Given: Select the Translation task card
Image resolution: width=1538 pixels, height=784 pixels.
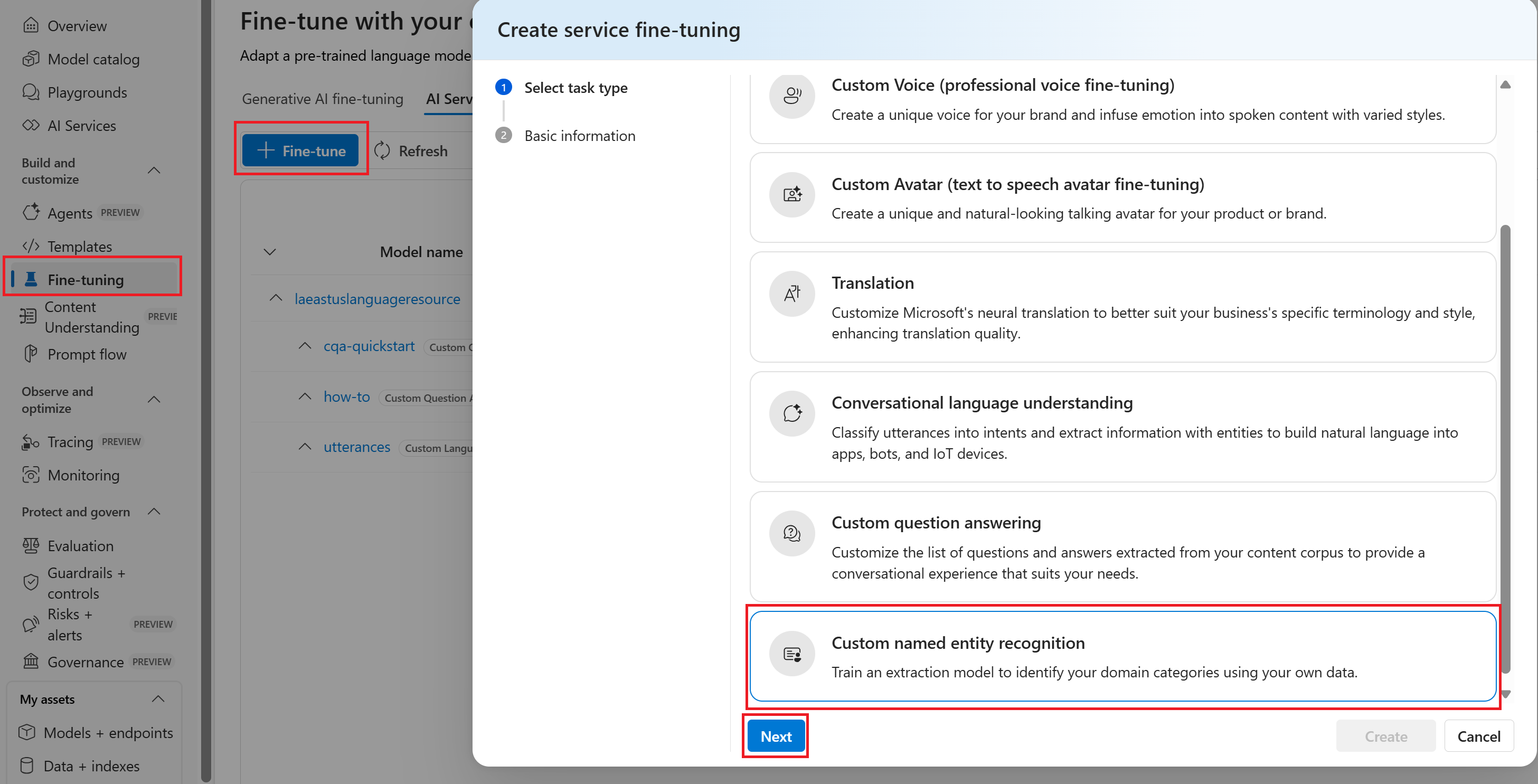Looking at the screenshot, I should coord(1122,307).
